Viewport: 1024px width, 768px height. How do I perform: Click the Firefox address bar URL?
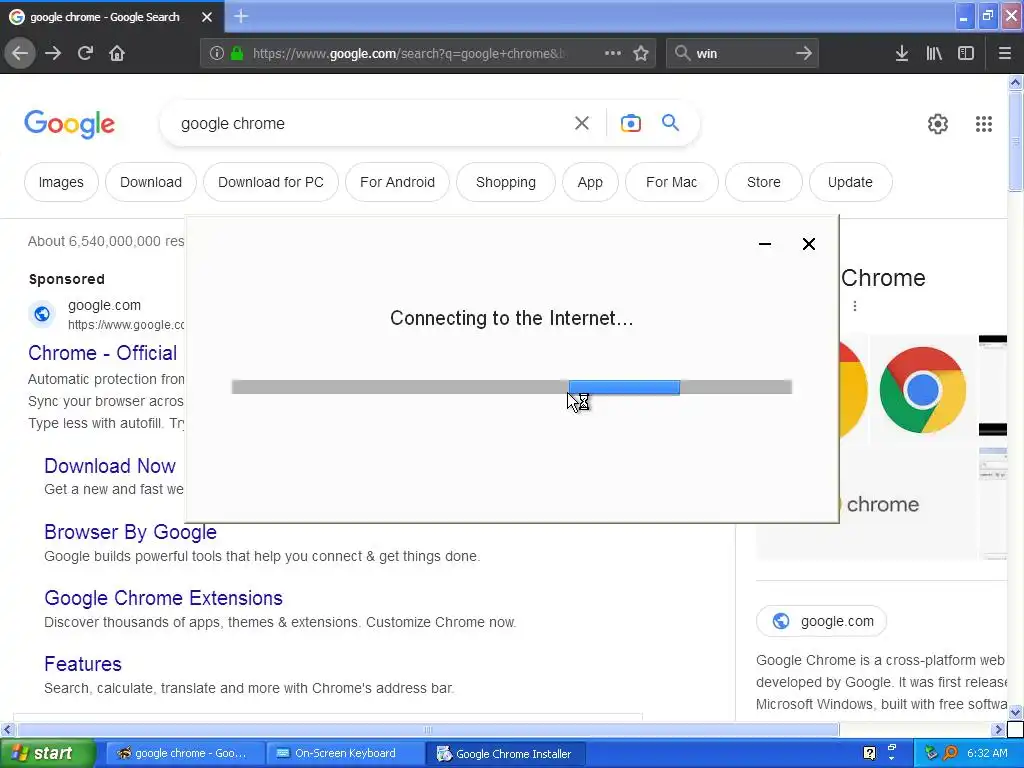click(409, 54)
